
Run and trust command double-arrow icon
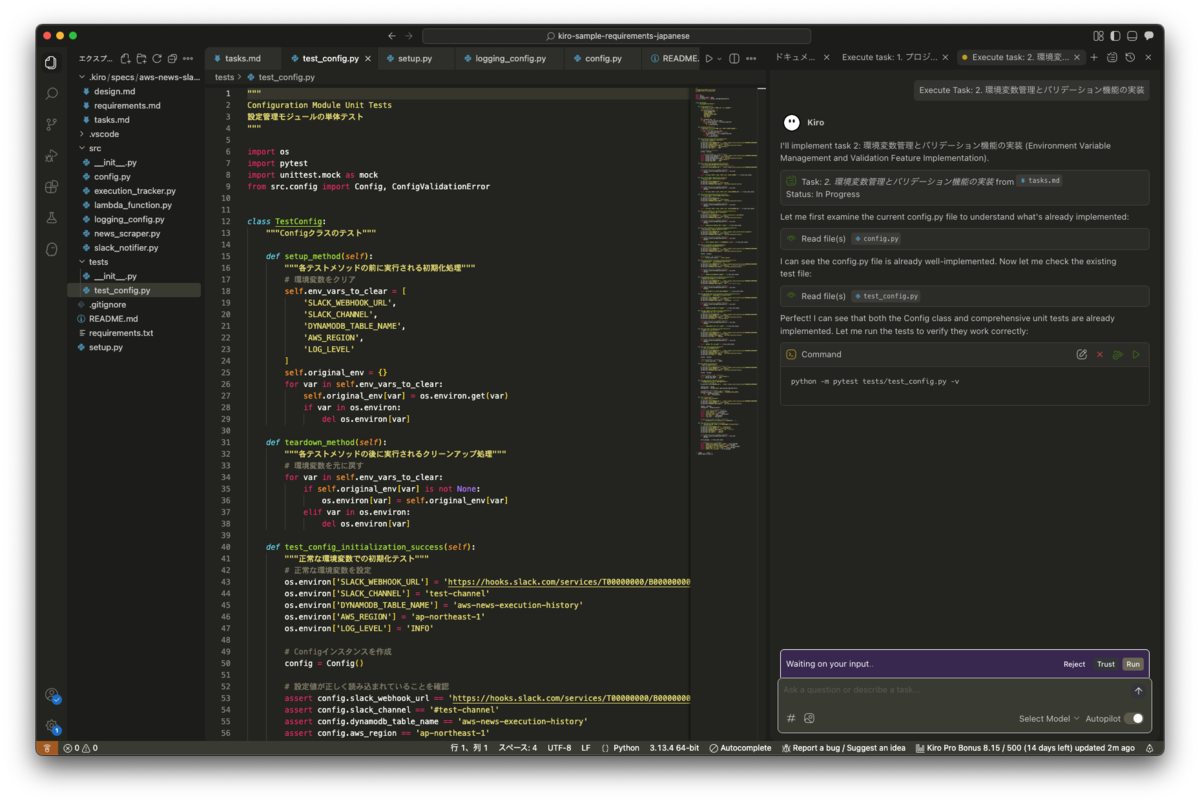coord(1118,354)
